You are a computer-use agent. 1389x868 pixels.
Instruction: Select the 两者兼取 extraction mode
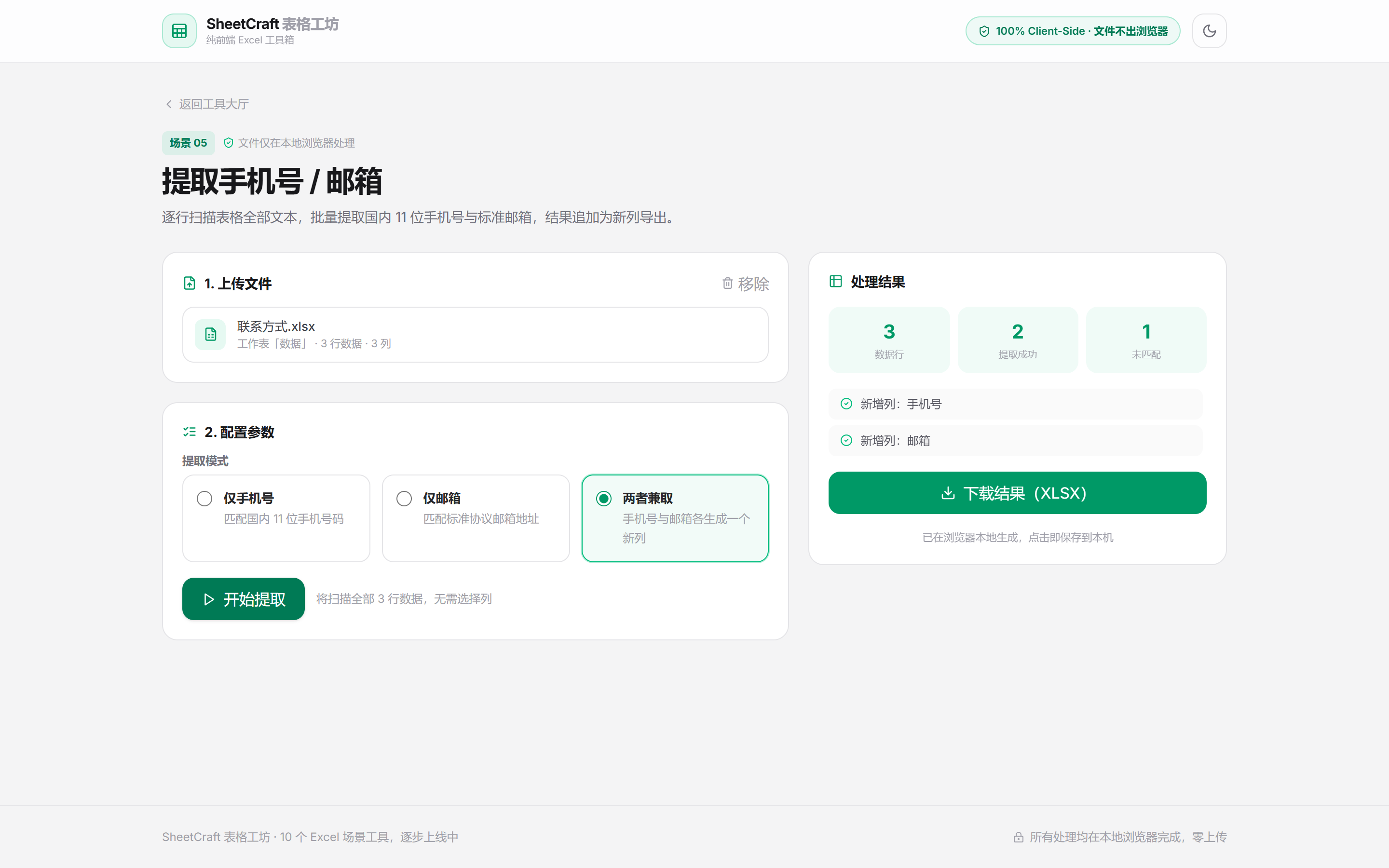(x=675, y=518)
